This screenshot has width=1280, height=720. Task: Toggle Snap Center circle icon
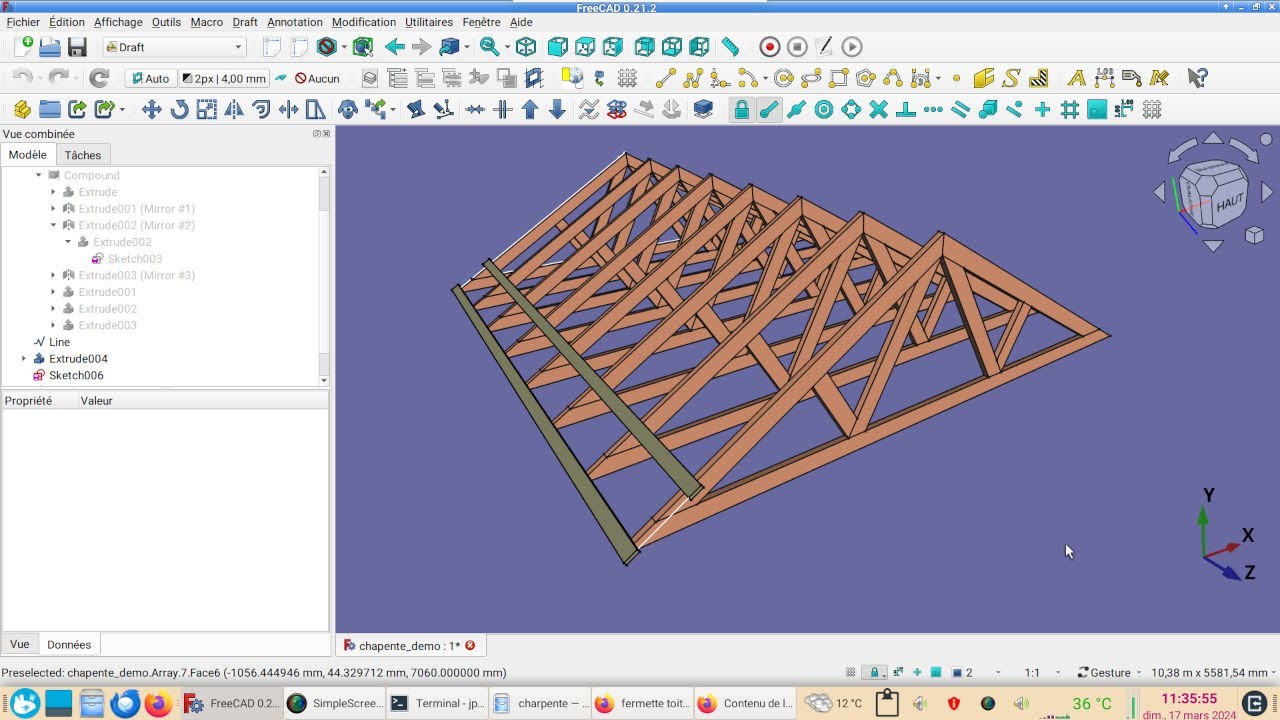[x=824, y=109]
